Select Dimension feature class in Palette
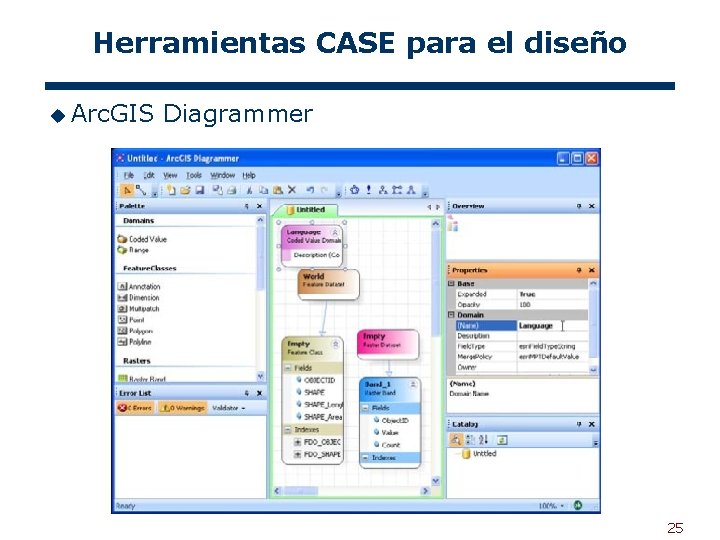The height and width of the screenshot is (540, 720). (139, 298)
